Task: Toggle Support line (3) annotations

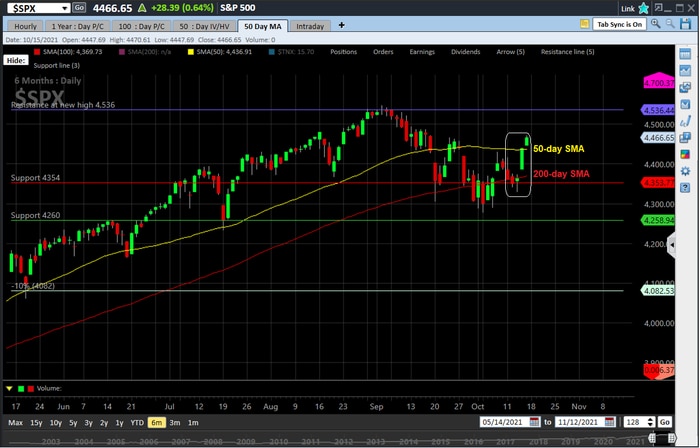Action: (57, 66)
